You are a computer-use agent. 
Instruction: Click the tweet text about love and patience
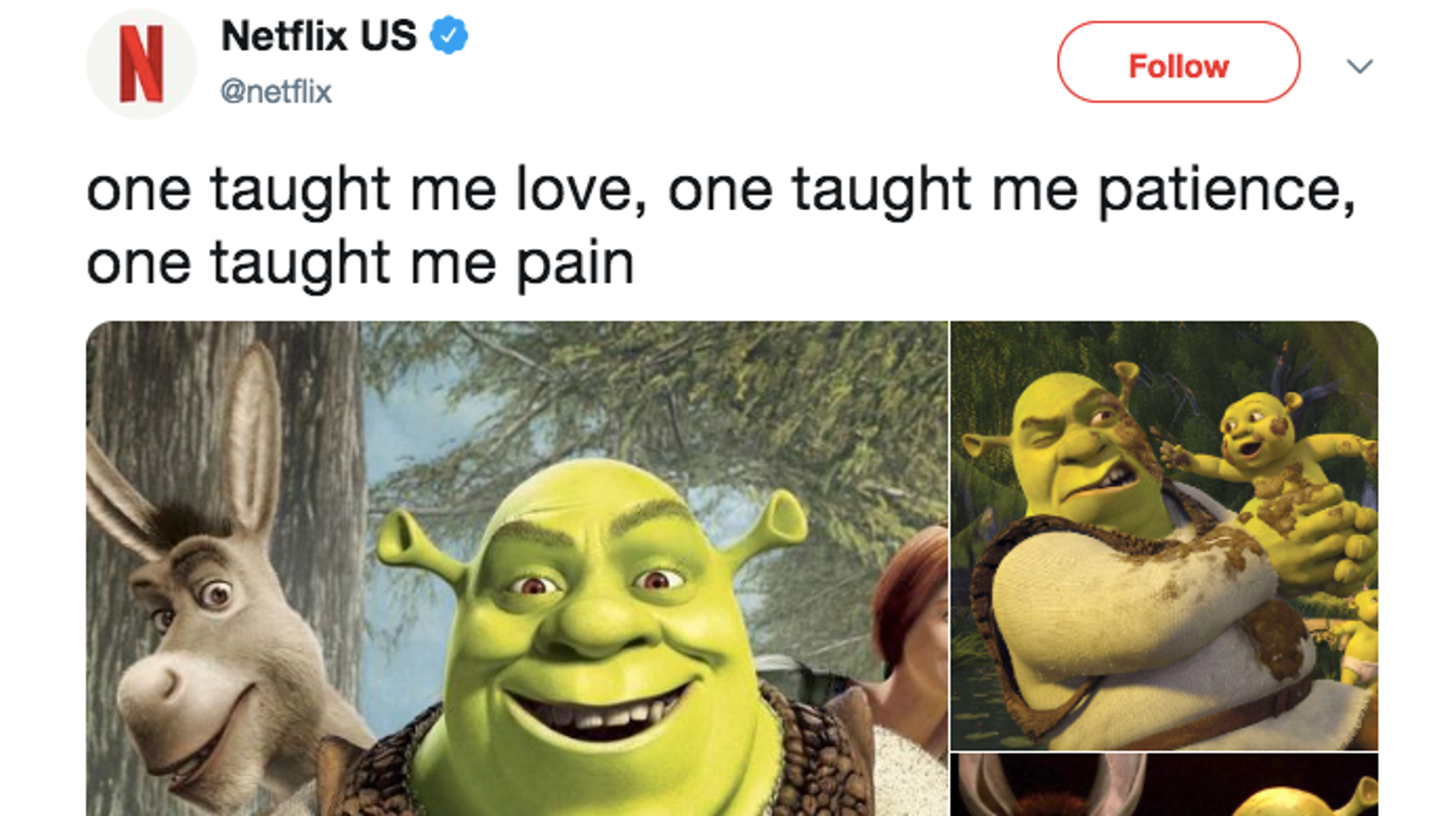coord(721,226)
